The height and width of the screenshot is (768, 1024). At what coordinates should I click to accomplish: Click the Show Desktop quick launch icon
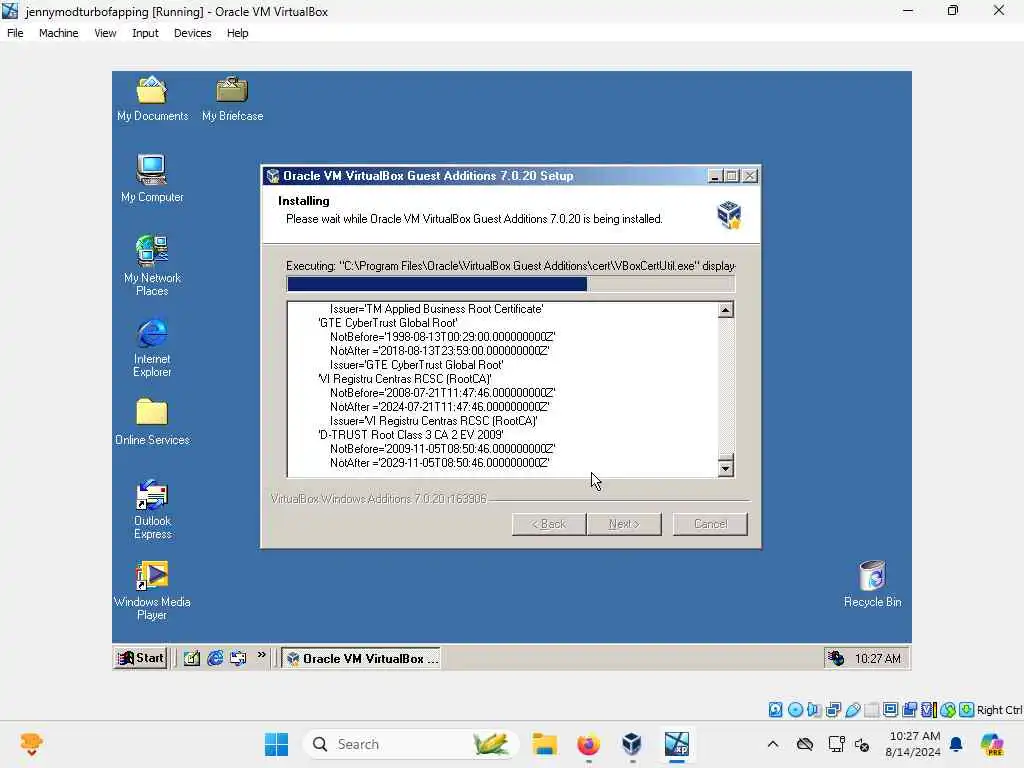pos(191,658)
